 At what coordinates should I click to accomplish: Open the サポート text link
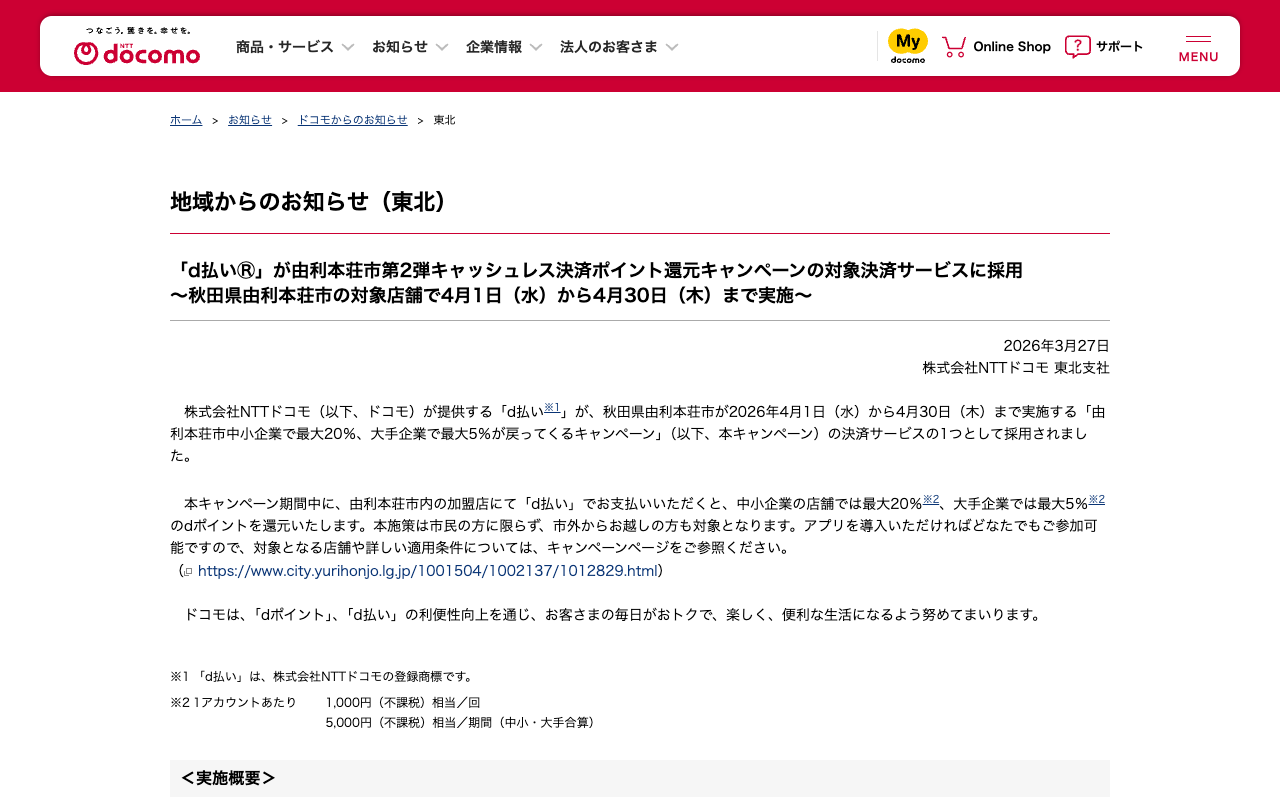[x=1119, y=47]
